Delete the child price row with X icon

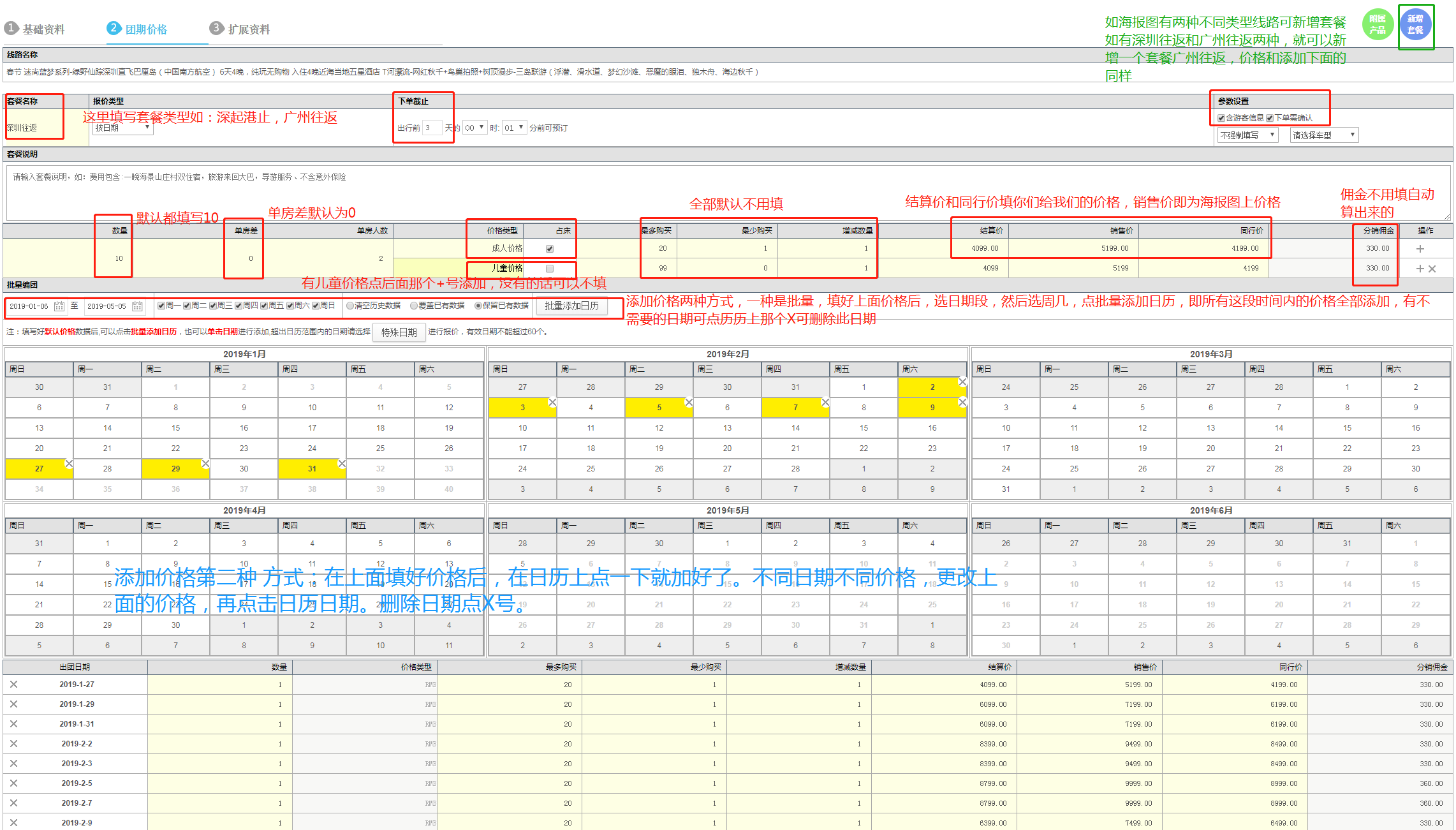click(1432, 269)
